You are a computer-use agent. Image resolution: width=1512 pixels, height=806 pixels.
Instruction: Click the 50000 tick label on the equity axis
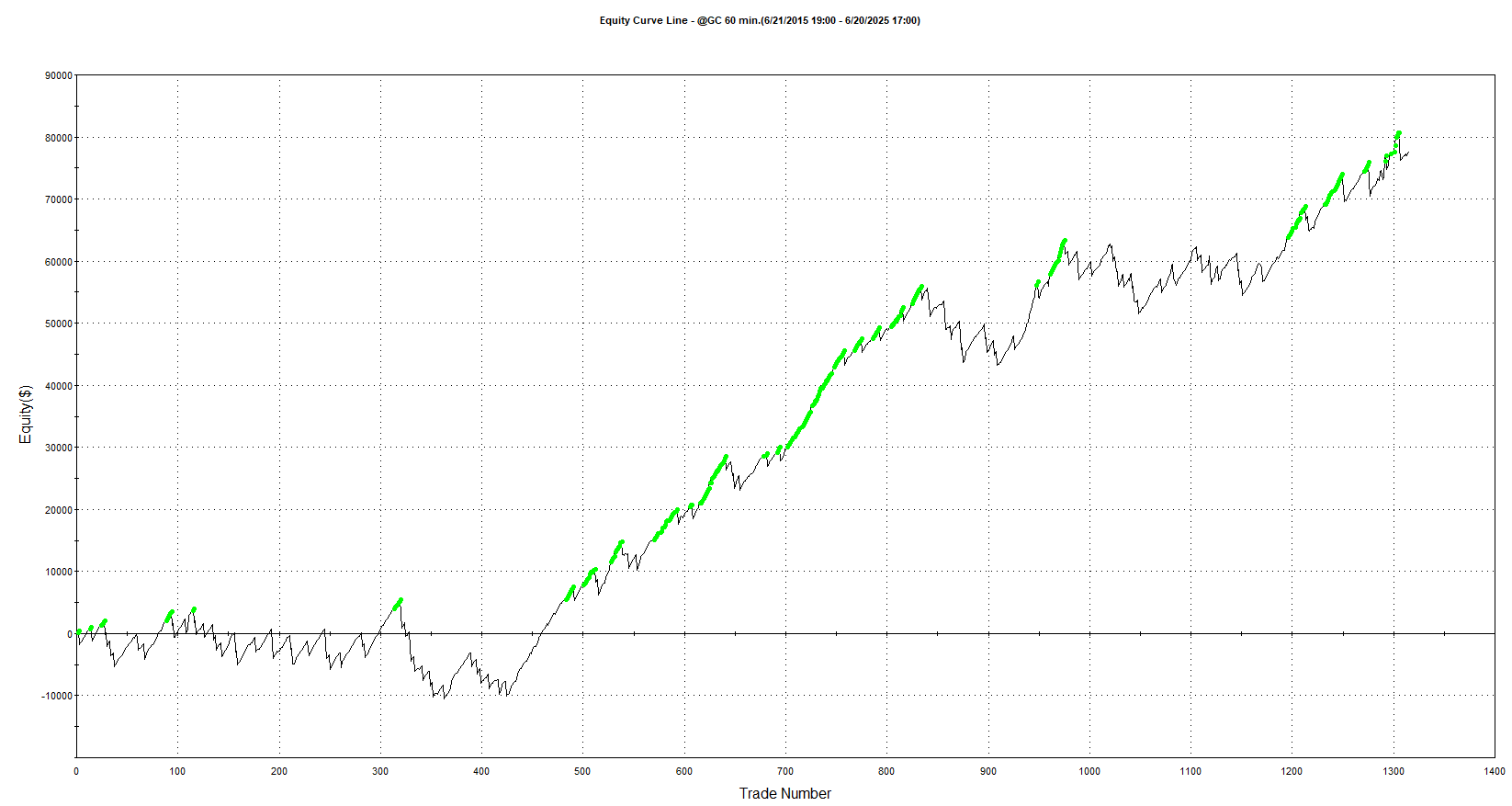pyautogui.click(x=59, y=324)
